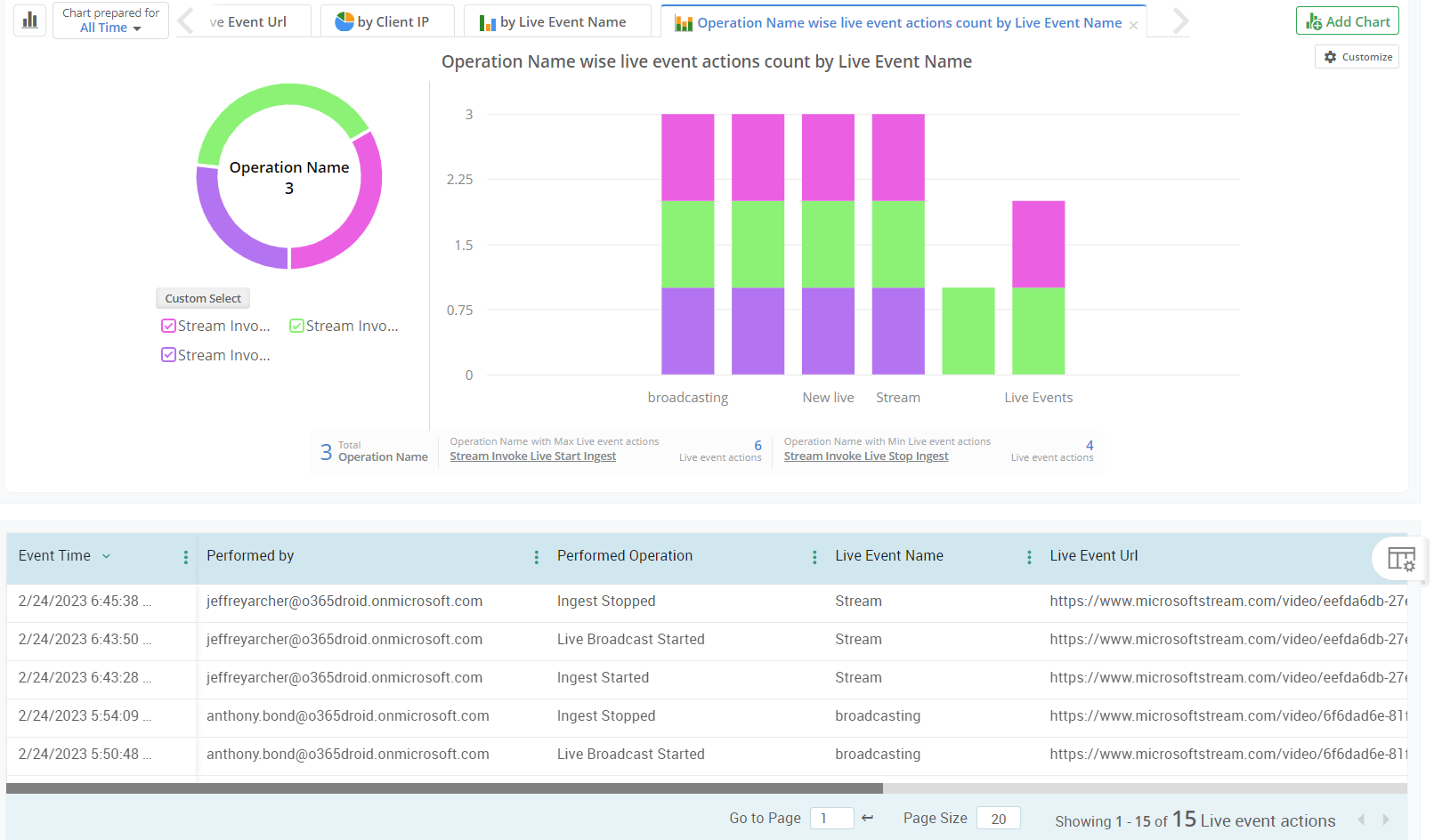The height and width of the screenshot is (840, 1434).
Task: Toggle the pink Stream Invo... legend checkbox
Action: coord(168,327)
